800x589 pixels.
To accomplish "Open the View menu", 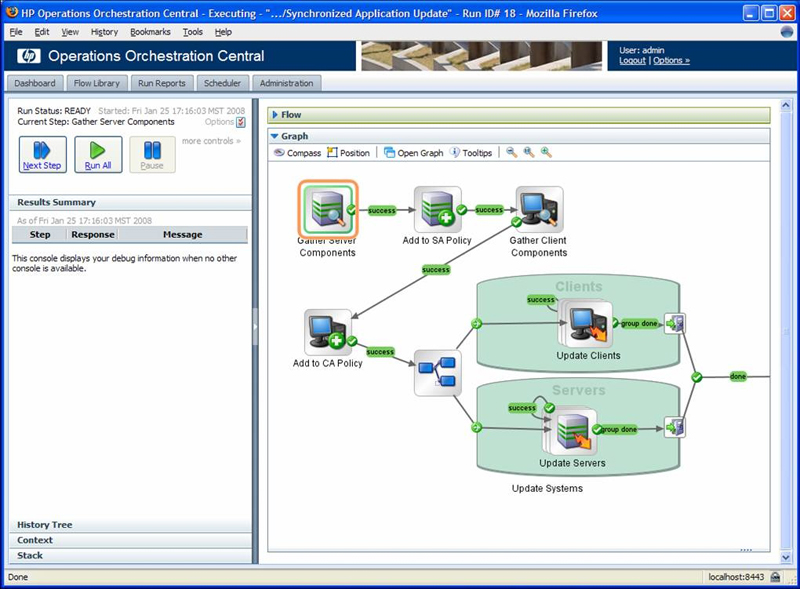I will tap(70, 32).
